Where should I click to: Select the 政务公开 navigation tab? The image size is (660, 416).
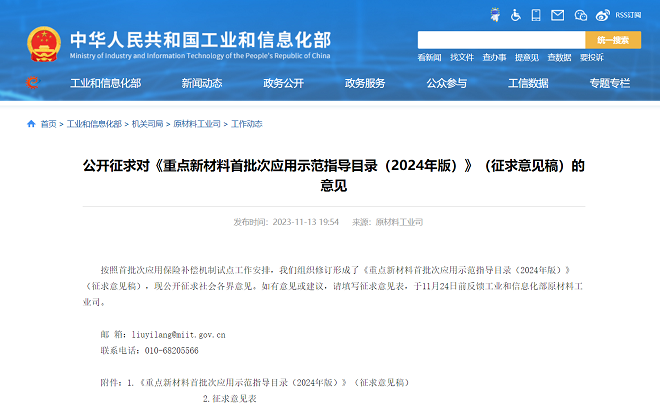click(x=283, y=83)
